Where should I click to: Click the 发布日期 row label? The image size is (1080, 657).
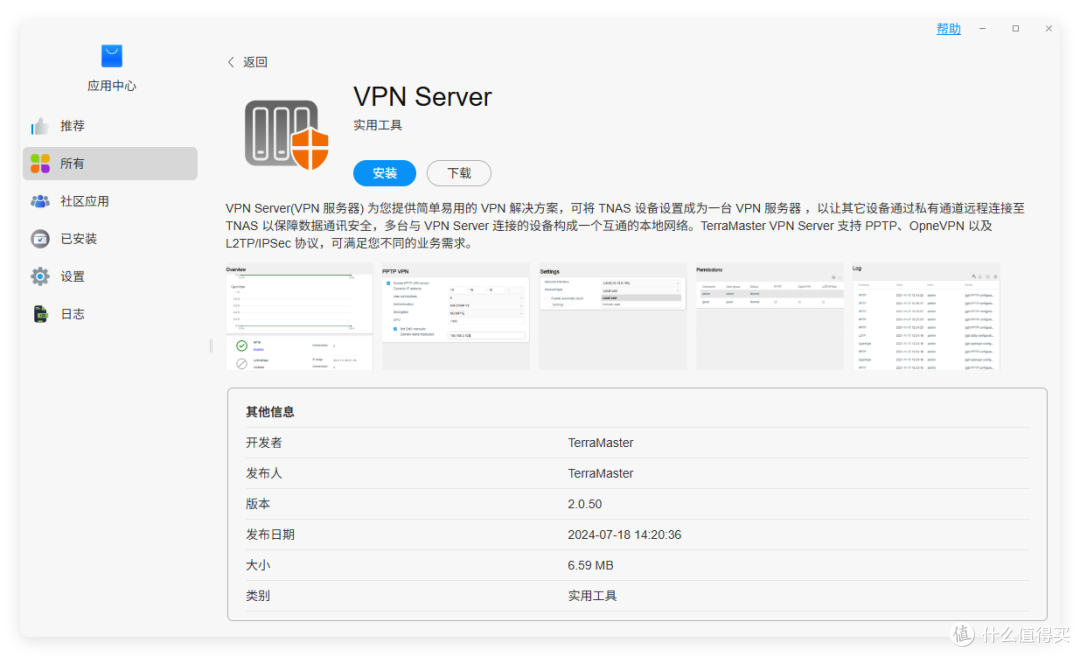coord(270,534)
